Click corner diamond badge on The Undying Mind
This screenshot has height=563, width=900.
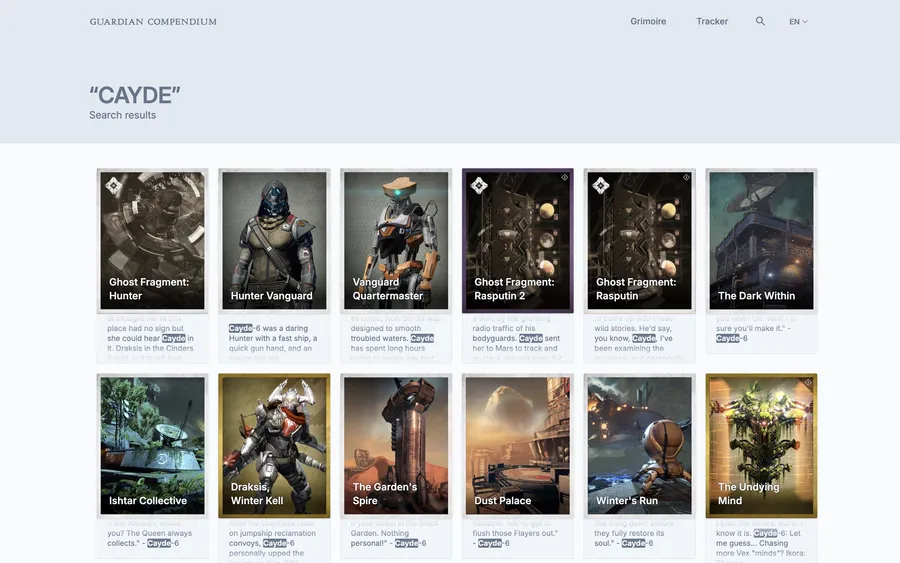(808, 382)
